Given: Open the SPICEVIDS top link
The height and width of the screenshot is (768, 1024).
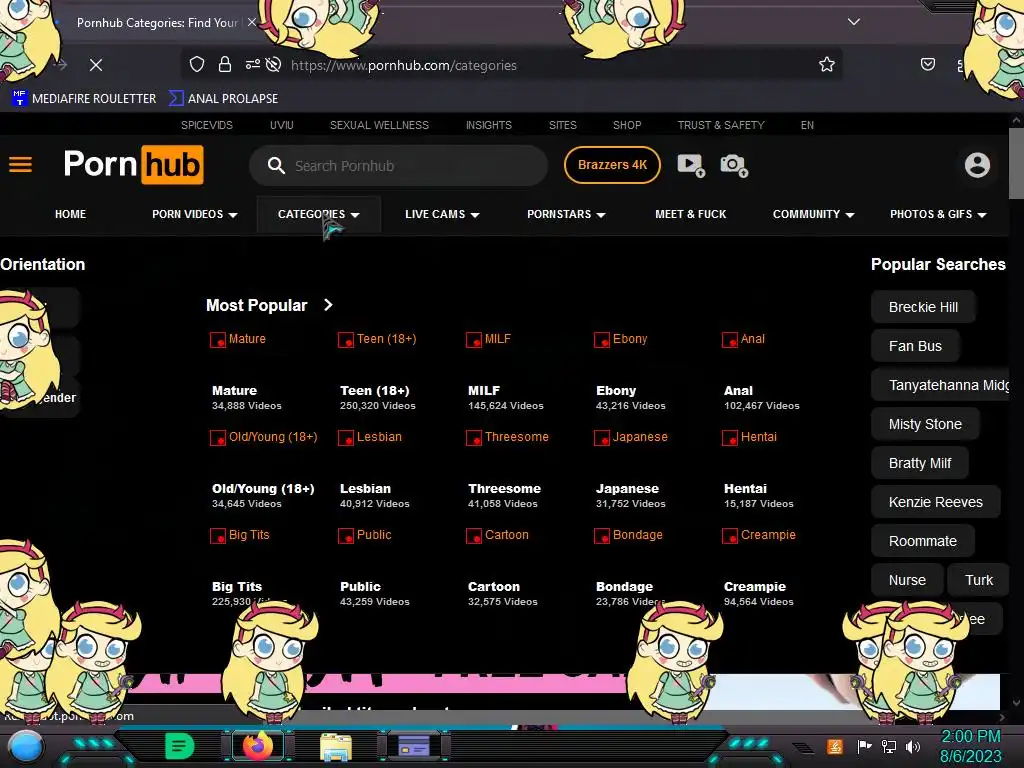Looking at the screenshot, I should point(206,125).
